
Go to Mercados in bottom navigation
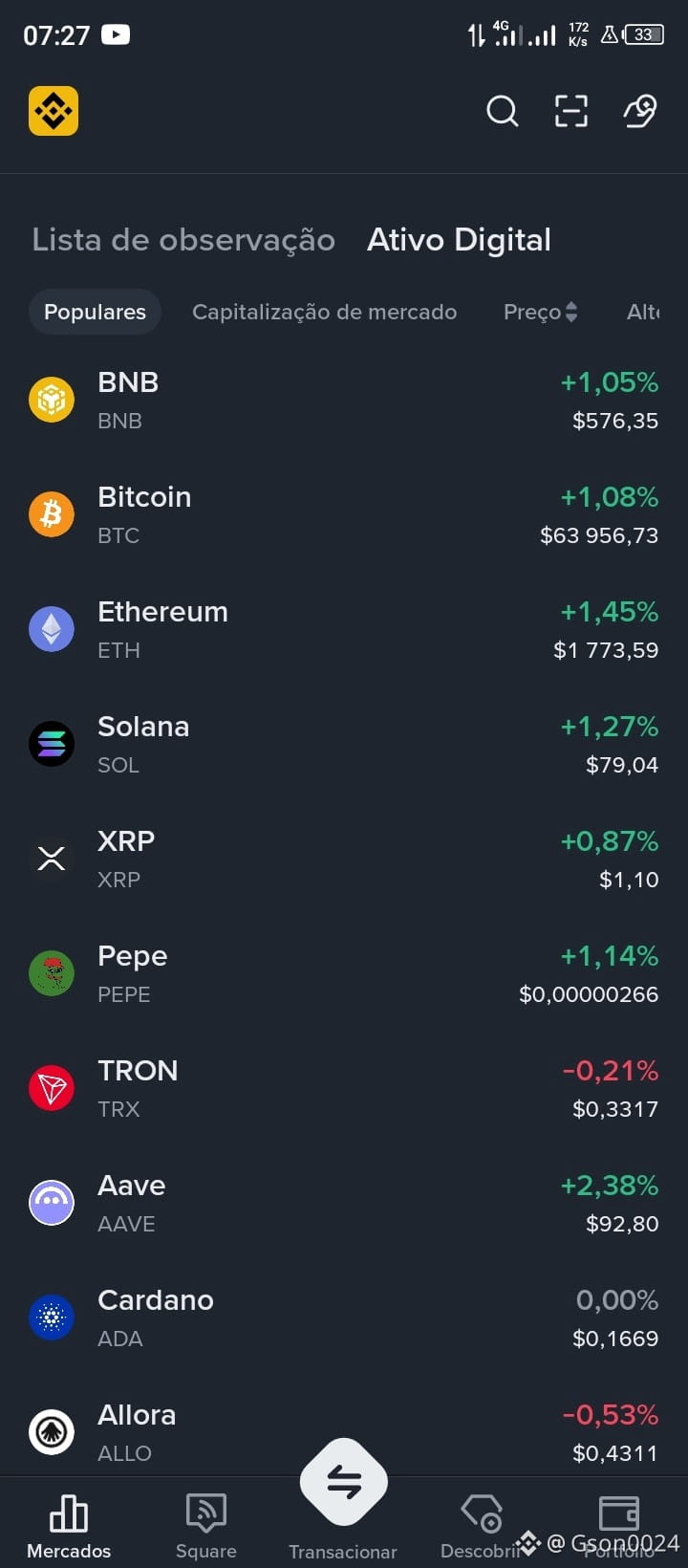(x=69, y=1524)
